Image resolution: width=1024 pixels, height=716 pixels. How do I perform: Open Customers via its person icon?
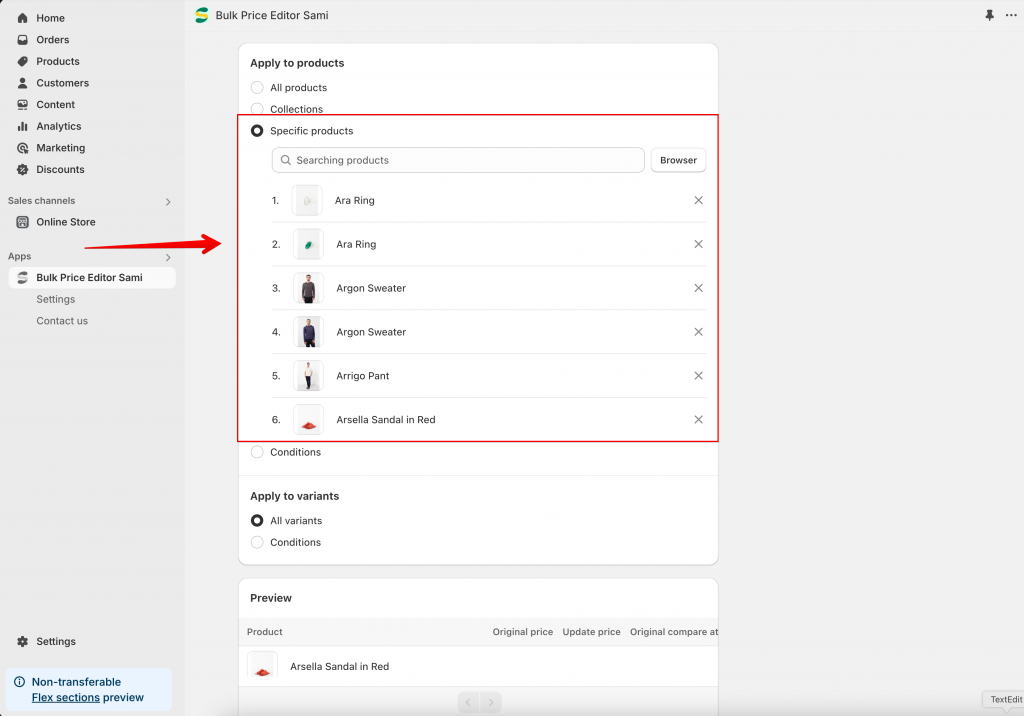coord(22,83)
